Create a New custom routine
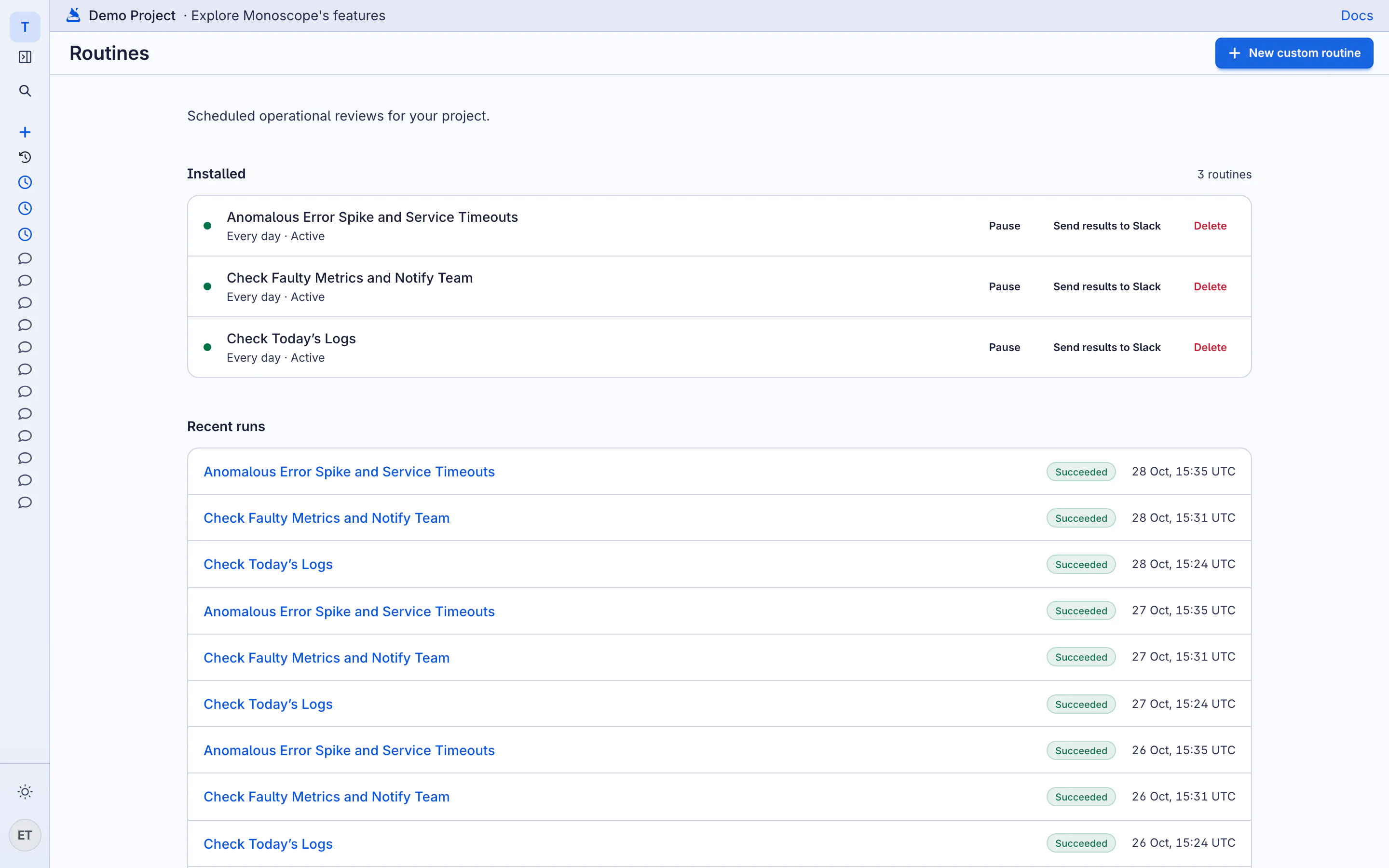 coord(1294,53)
